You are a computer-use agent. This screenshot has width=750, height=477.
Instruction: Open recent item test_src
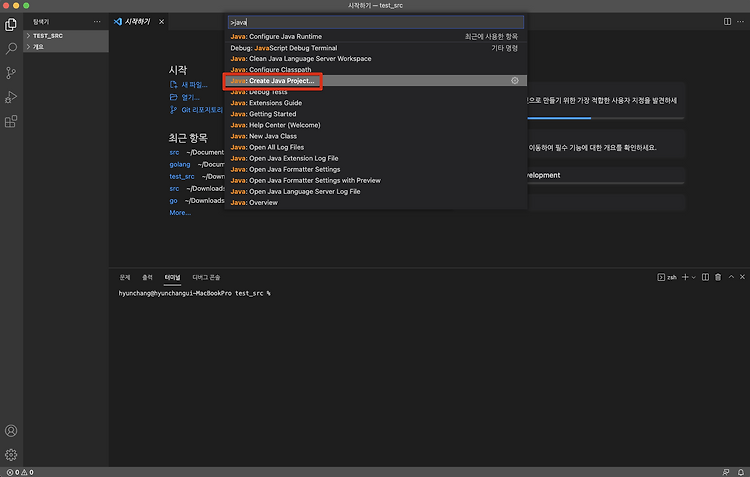click(182, 176)
